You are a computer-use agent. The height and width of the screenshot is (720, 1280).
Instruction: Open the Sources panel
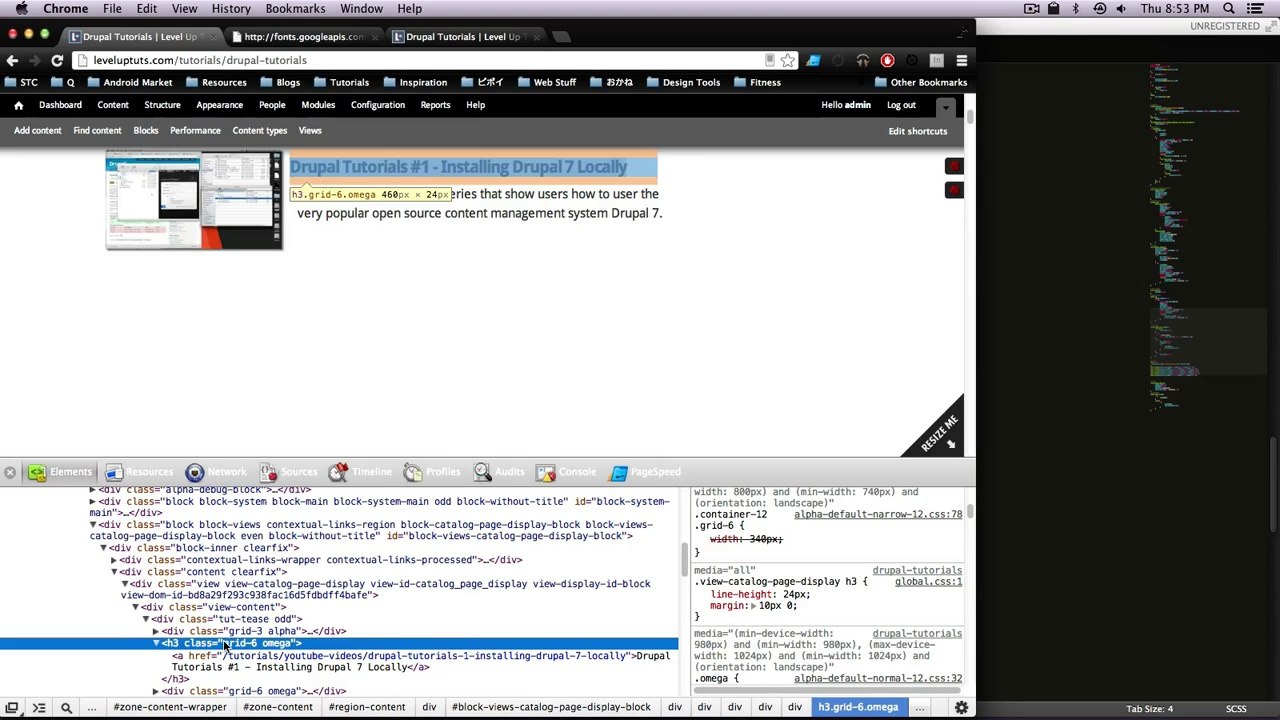(x=288, y=472)
